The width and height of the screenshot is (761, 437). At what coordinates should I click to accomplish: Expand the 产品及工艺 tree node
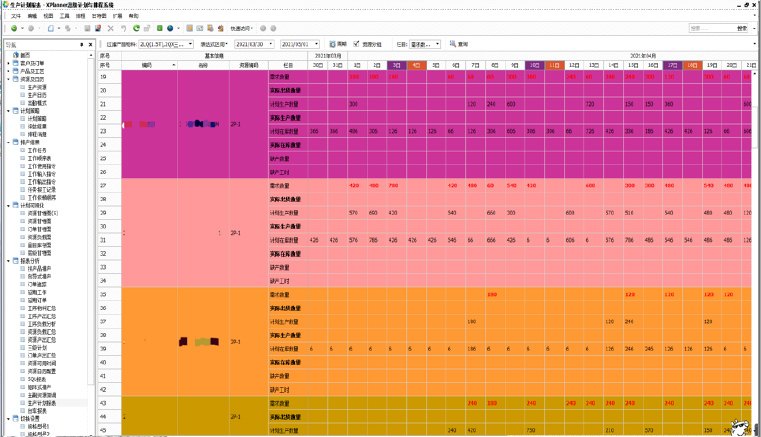[x=8, y=71]
